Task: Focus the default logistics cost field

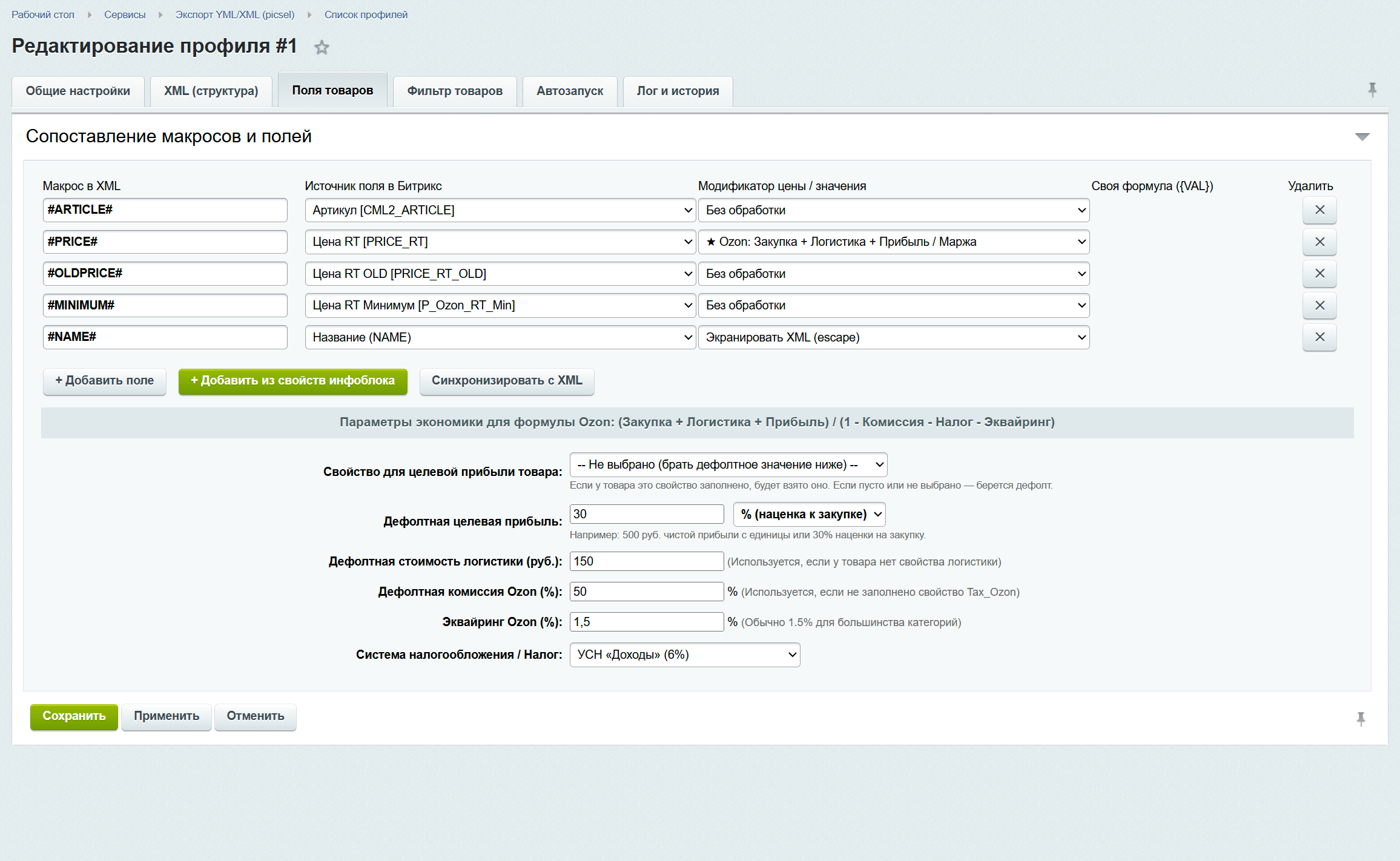Action: point(647,561)
